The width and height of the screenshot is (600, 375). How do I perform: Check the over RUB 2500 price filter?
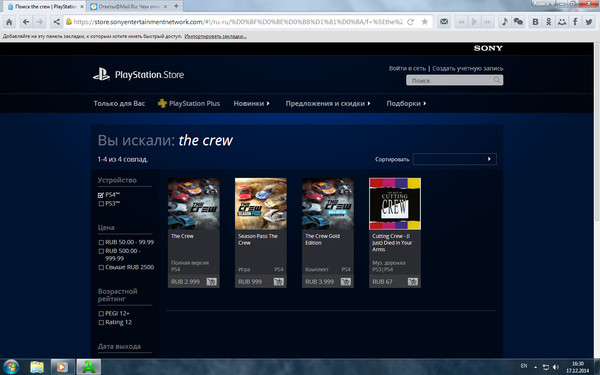[x=101, y=267]
